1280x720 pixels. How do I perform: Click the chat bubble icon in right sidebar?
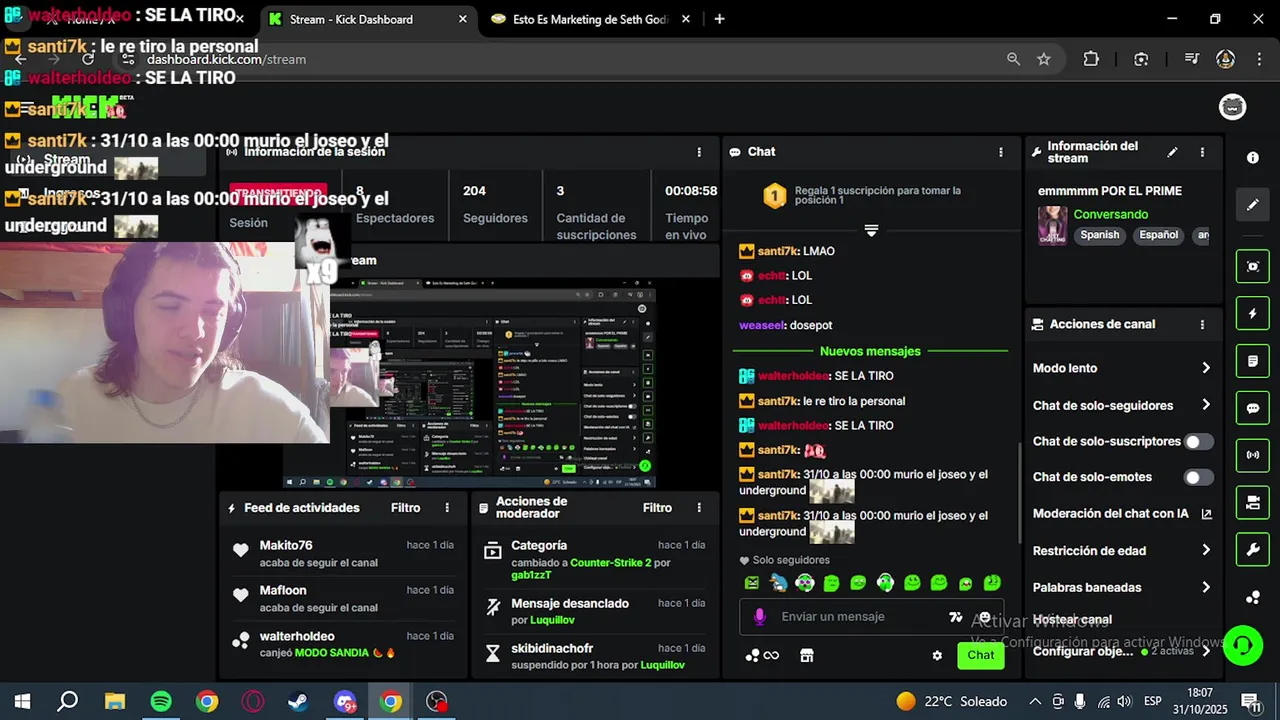click(x=1253, y=408)
